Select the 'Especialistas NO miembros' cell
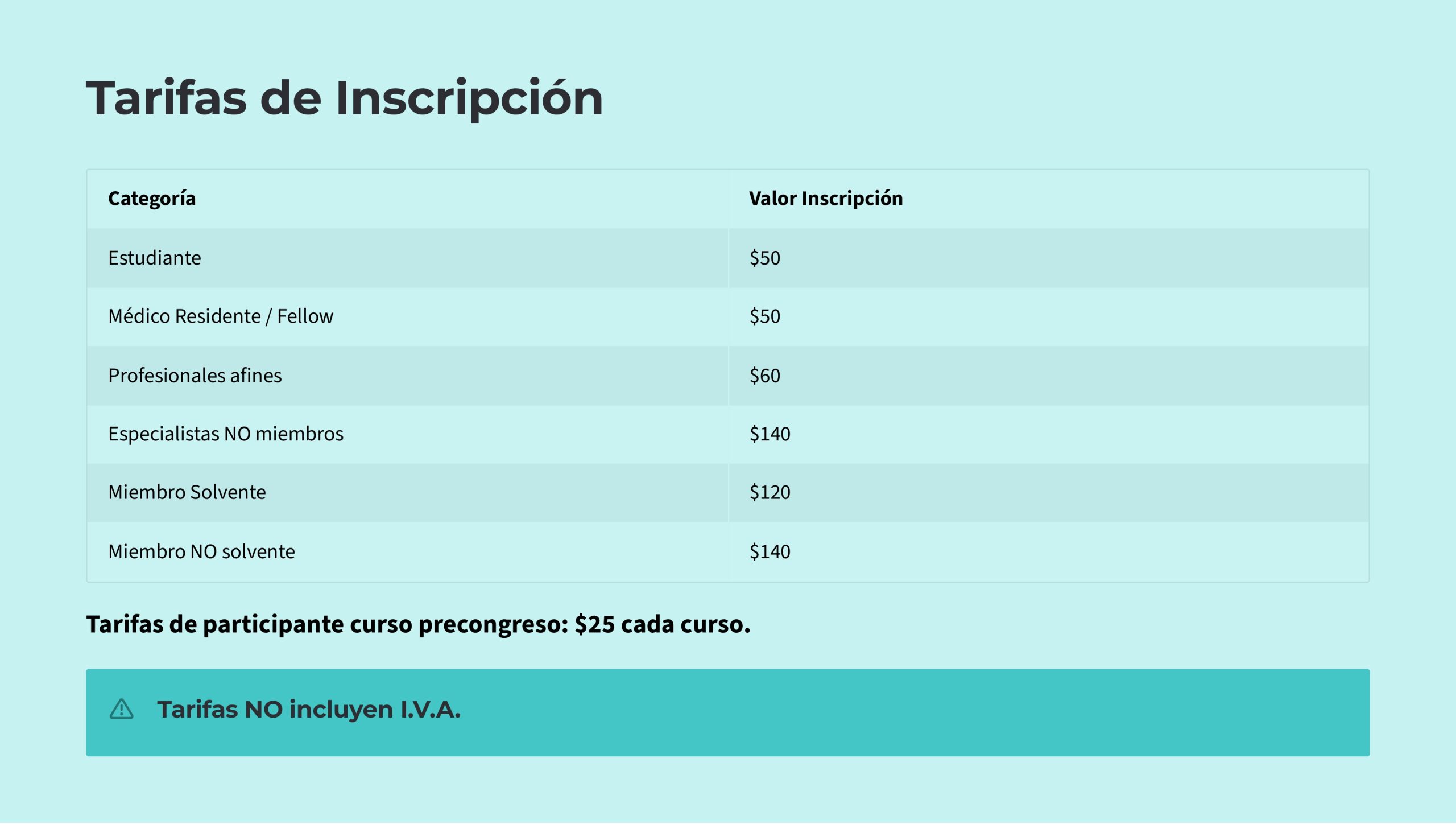 (226, 434)
